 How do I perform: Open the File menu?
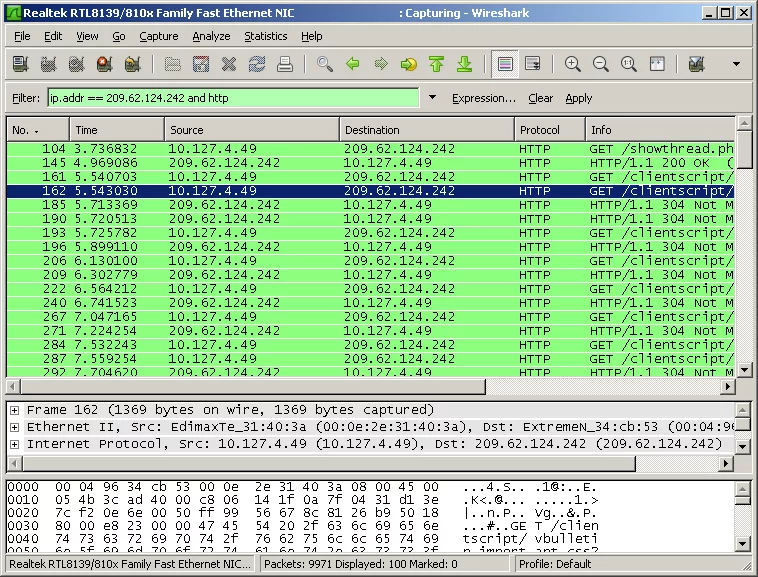(22, 36)
